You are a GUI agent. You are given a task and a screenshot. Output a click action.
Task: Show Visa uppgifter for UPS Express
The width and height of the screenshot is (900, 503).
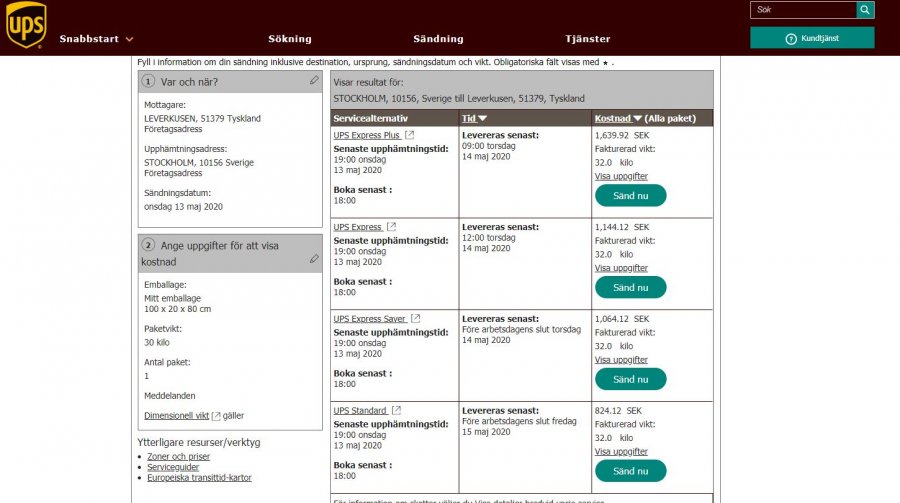[x=621, y=268]
